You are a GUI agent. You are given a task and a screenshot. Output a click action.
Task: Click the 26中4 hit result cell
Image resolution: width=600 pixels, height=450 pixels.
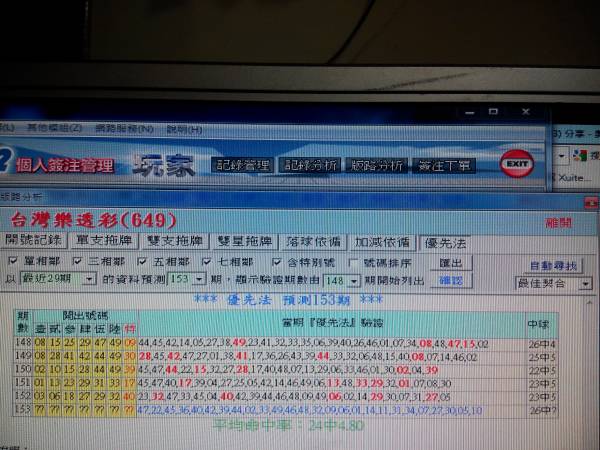click(x=542, y=344)
